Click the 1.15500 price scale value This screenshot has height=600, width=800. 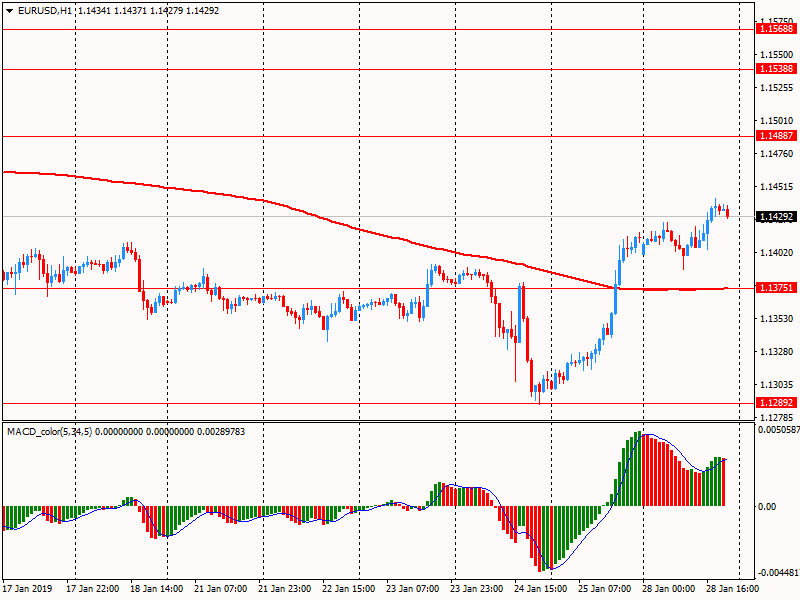(777, 55)
